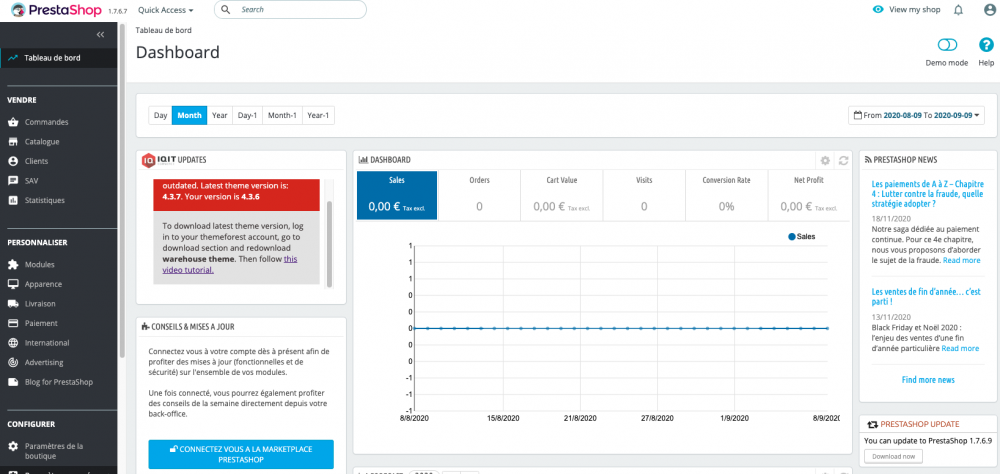
Task: Click Connectez vous a la Marketplace button
Action: [x=241, y=454]
